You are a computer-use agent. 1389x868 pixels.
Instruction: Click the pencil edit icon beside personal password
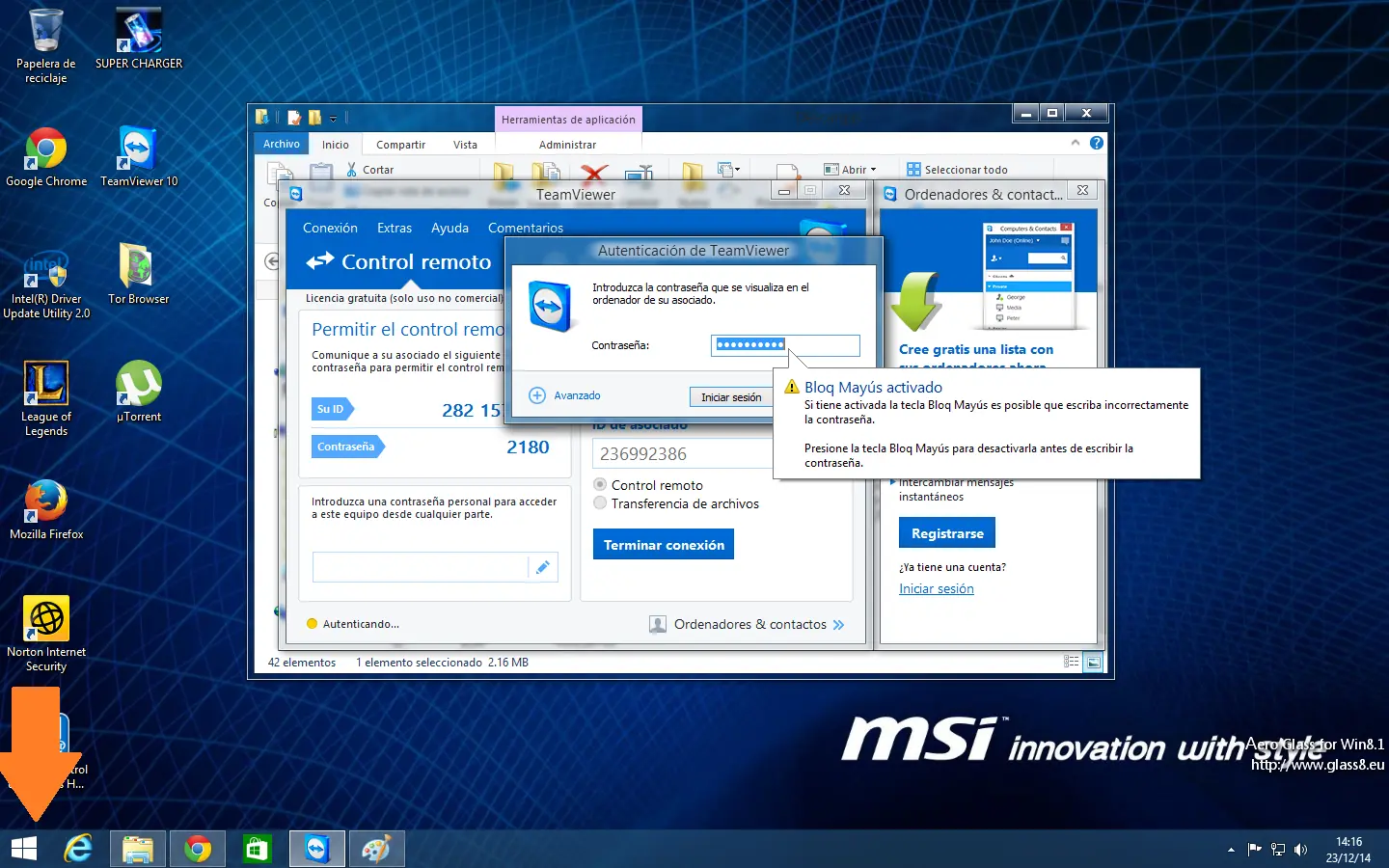click(543, 567)
